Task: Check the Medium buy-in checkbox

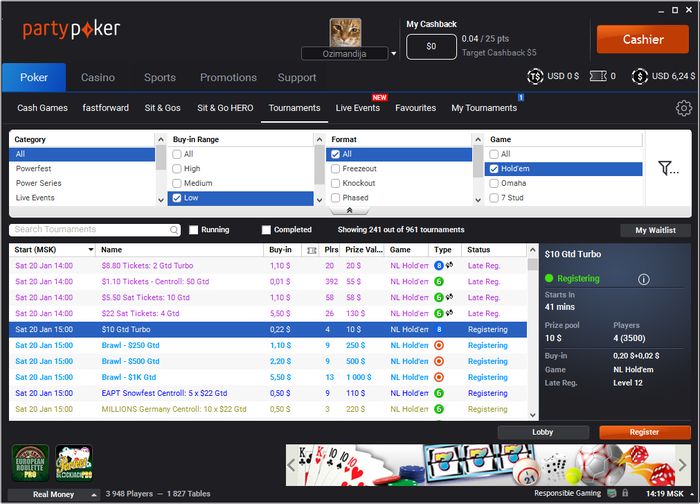Action: [x=177, y=183]
